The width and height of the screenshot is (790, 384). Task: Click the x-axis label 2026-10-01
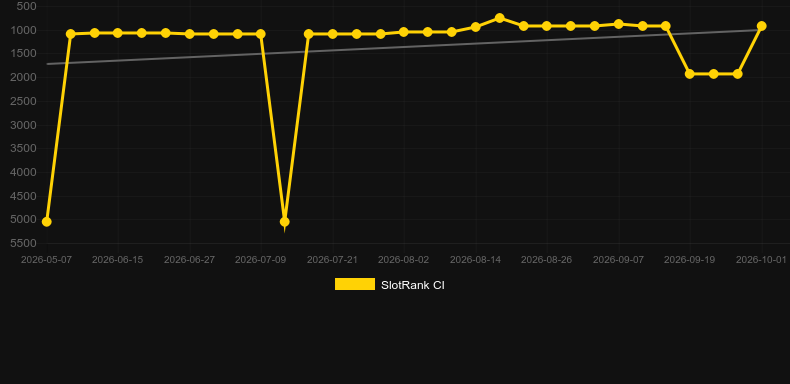click(x=761, y=260)
